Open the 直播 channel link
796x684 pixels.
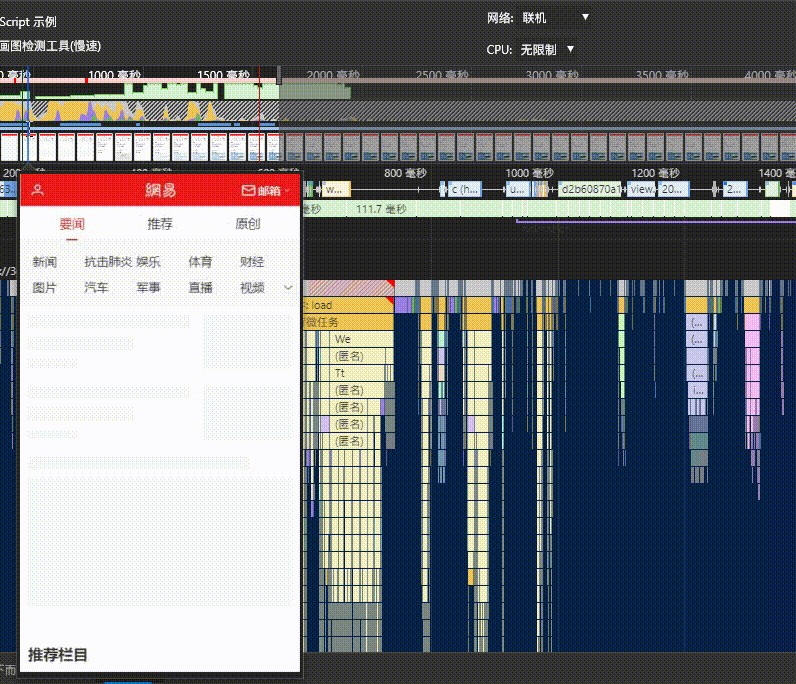(x=201, y=288)
